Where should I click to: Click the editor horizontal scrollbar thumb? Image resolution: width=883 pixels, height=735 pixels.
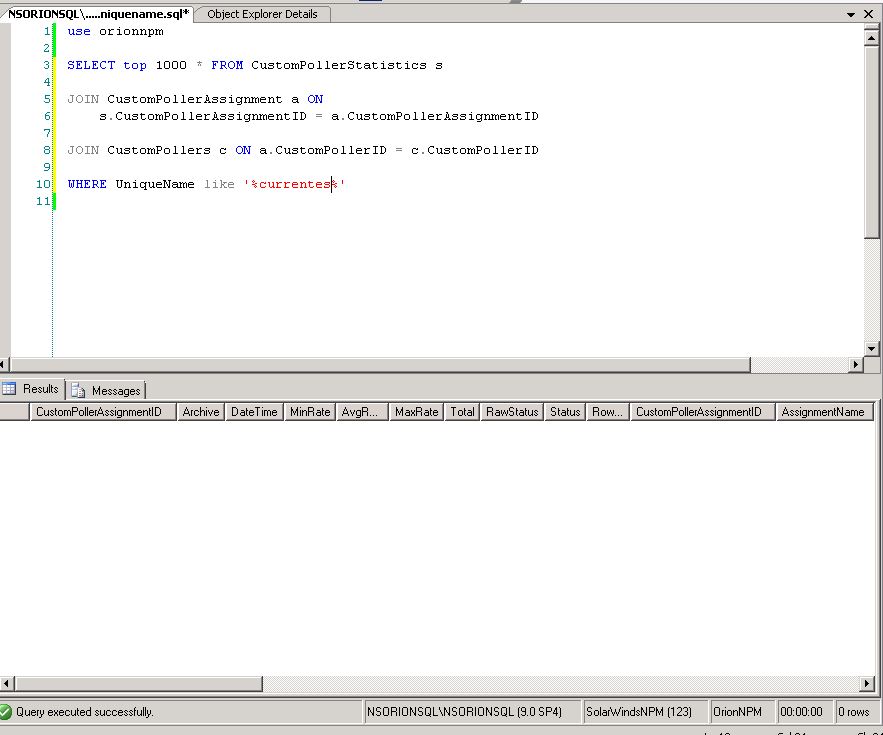pyautogui.click(x=380, y=364)
